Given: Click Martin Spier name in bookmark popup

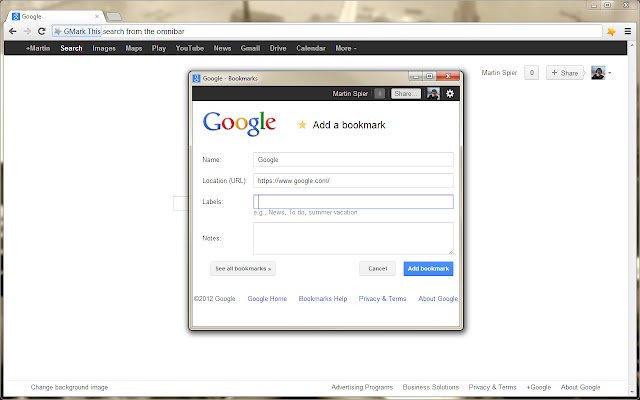Looking at the screenshot, I should point(350,93).
